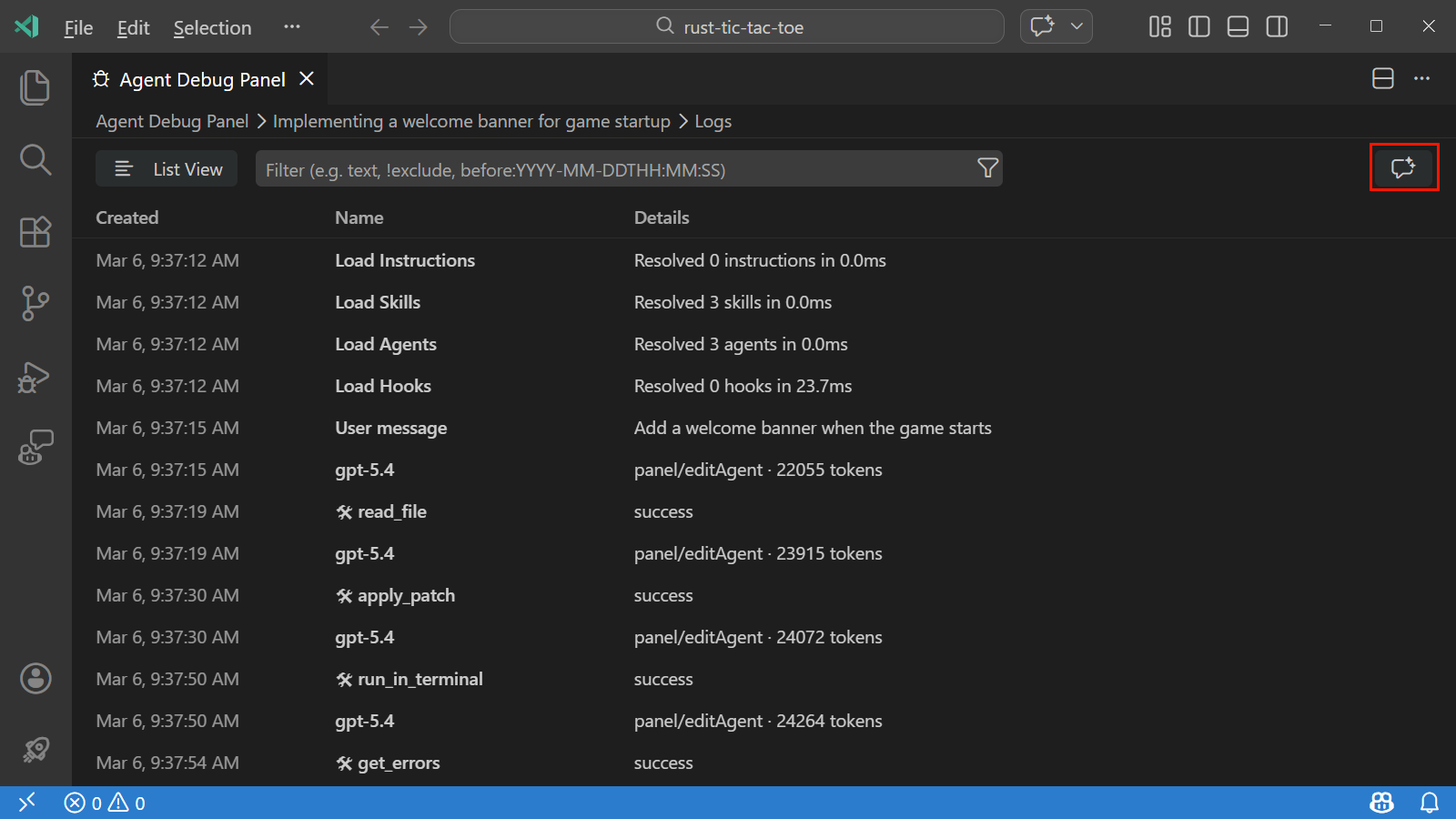1456x819 pixels.
Task: Toggle the primary side bar visibility
Action: click(1198, 26)
